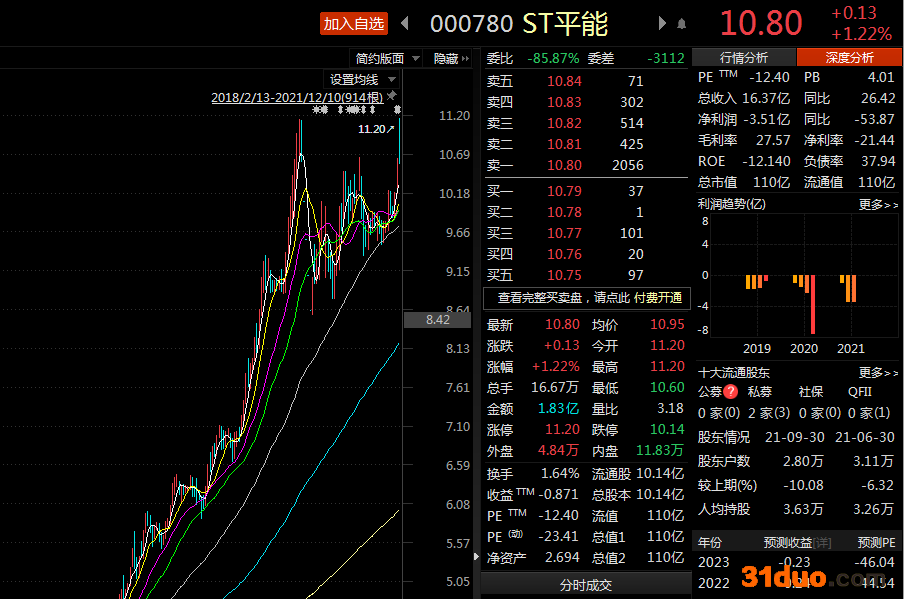Click the next stock right arrow
Viewport: 904px width, 599px height.
[662, 23]
